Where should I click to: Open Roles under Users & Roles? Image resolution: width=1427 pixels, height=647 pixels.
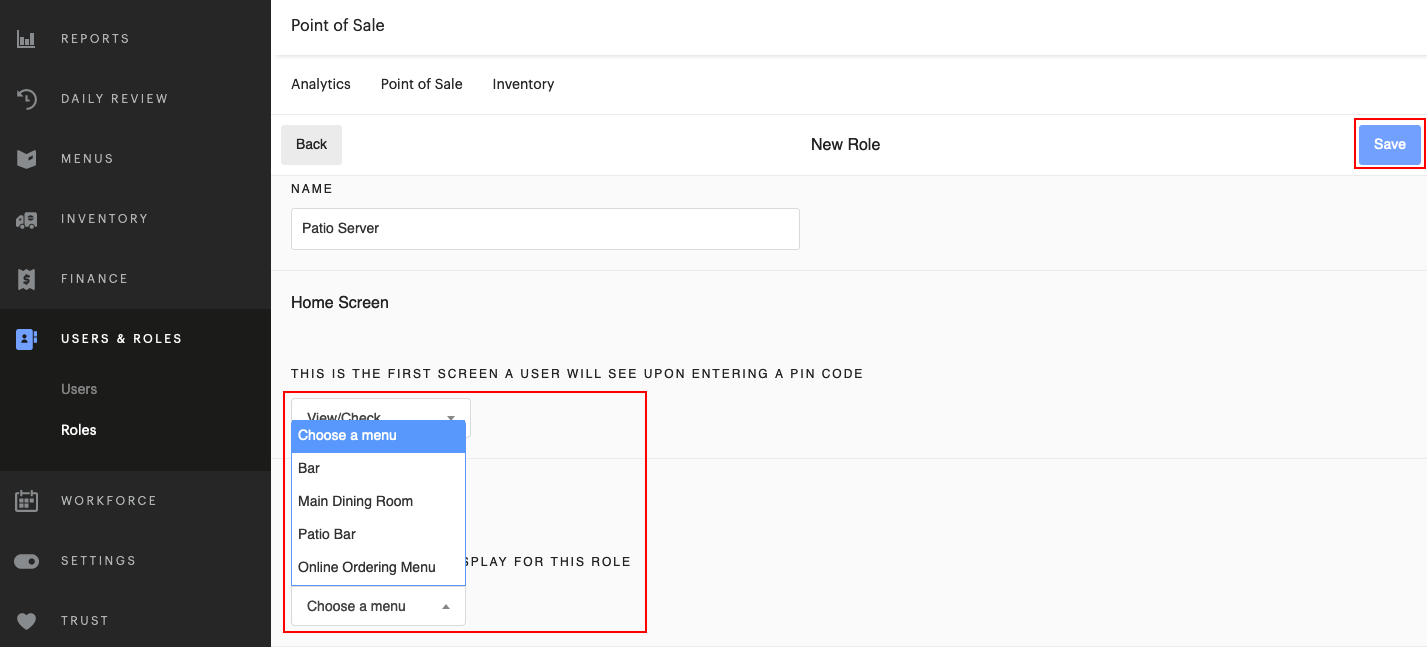click(x=79, y=429)
